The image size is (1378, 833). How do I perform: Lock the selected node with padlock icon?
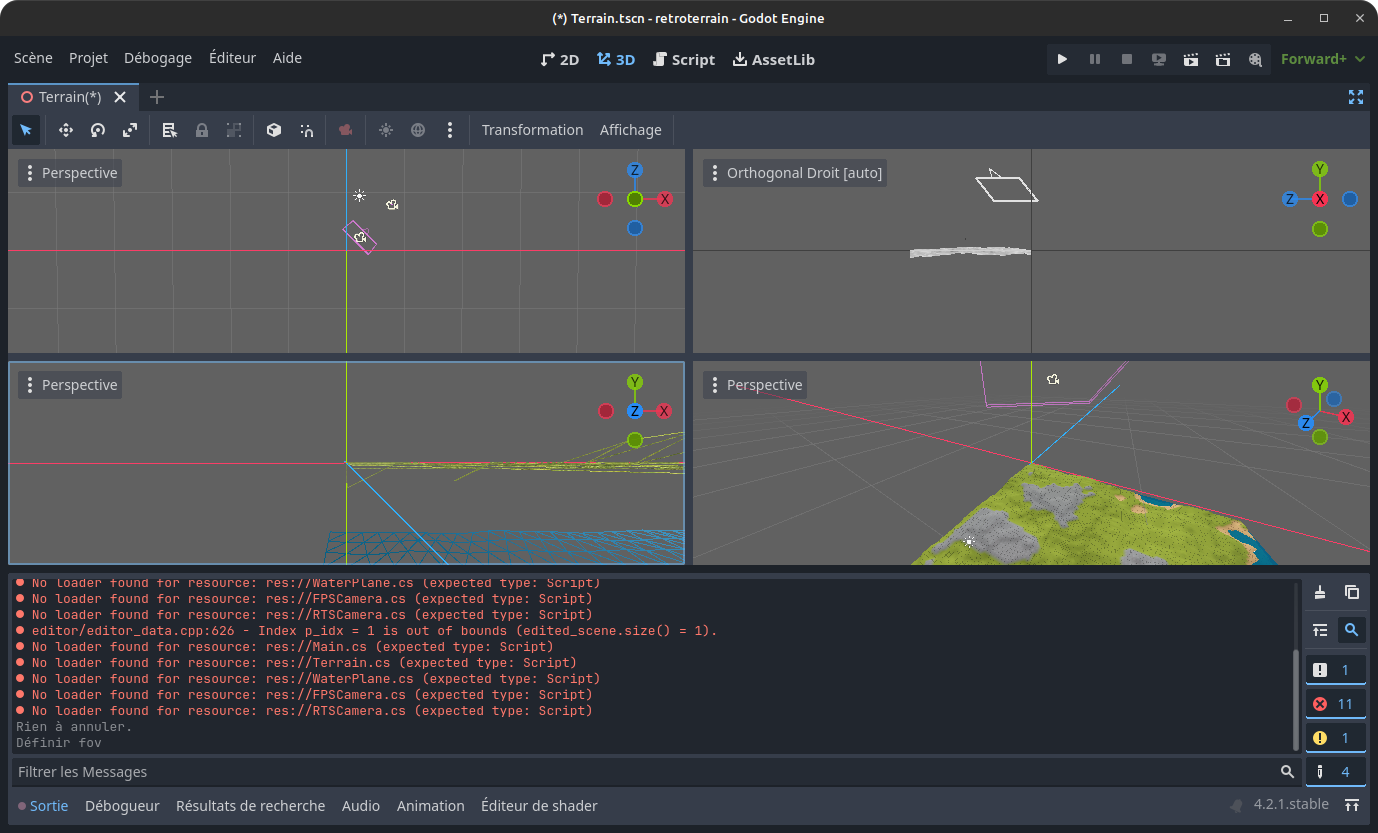pyautogui.click(x=202, y=130)
